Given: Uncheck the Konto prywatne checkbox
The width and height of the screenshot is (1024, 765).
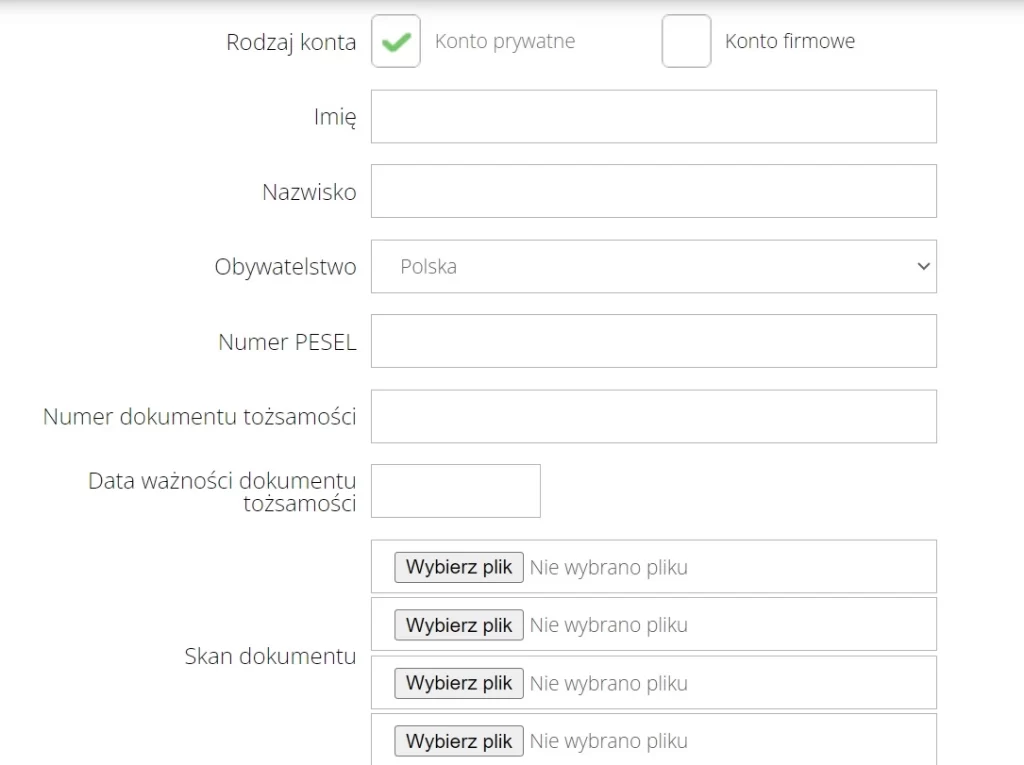Looking at the screenshot, I should click(x=396, y=42).
